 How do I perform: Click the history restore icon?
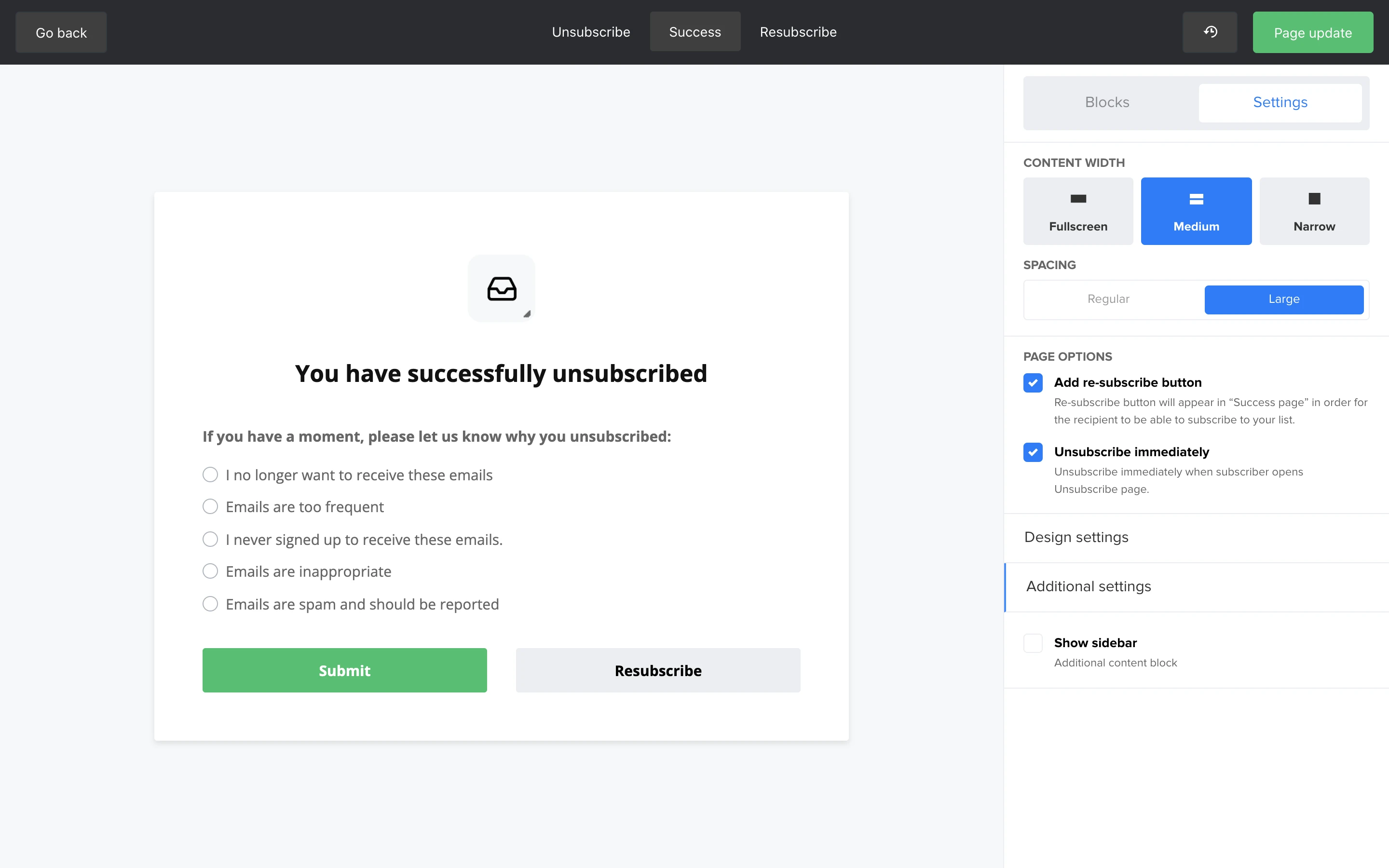(x=1210, y=32)
